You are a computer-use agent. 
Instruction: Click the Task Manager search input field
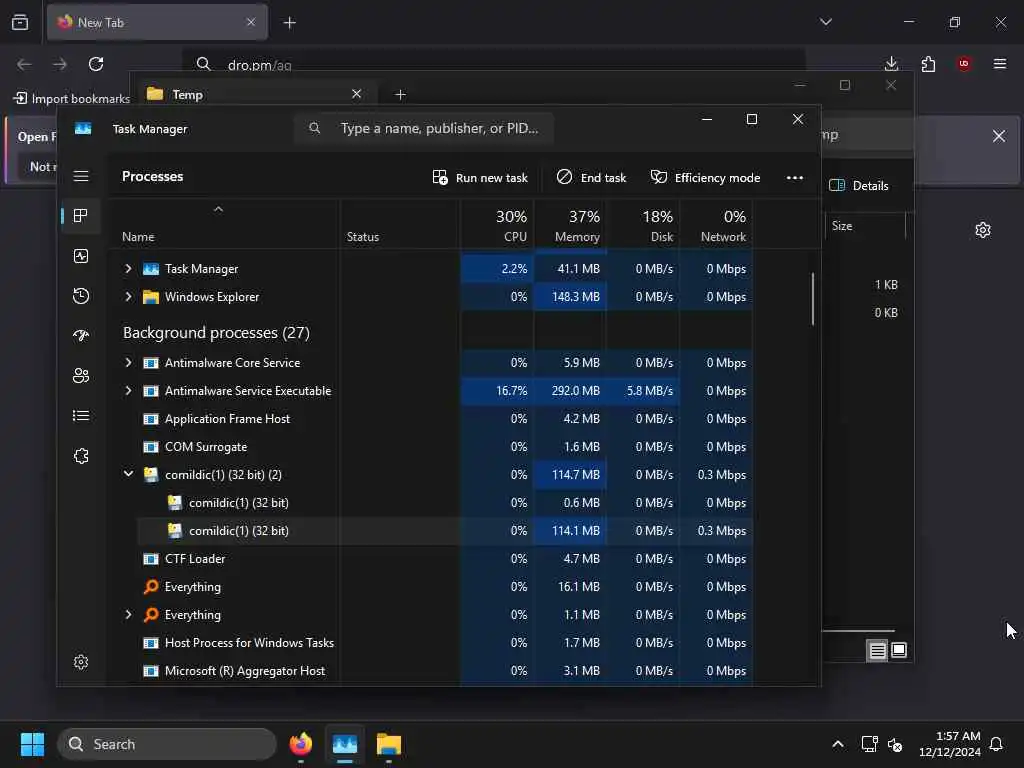pyautogui.click(x=424, y=128)
